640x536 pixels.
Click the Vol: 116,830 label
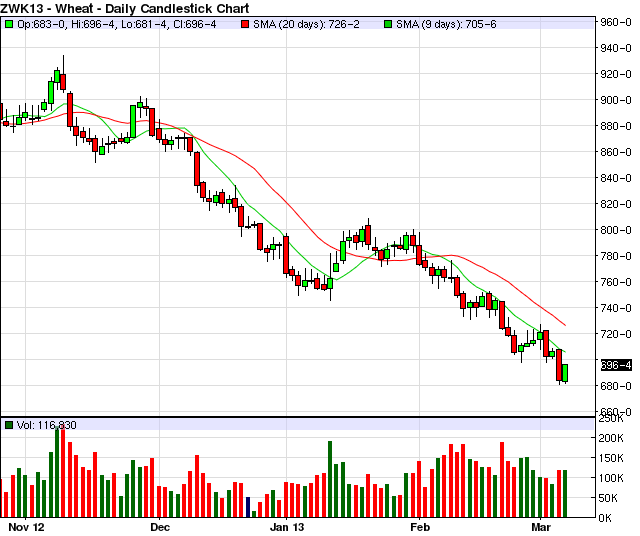click(x=47, y=425)
